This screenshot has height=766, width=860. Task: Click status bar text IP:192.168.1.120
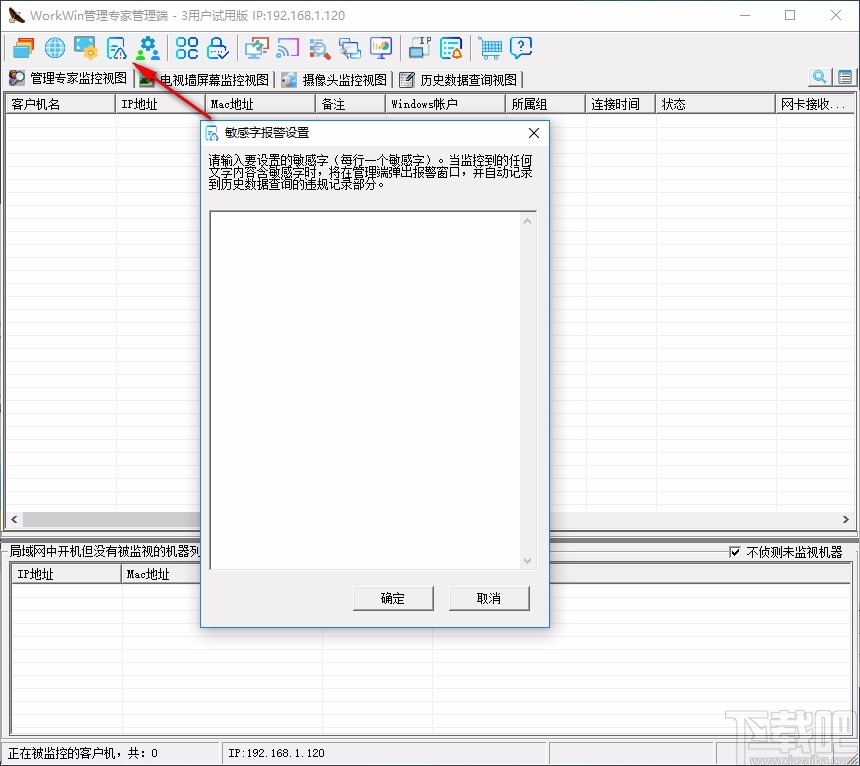276,753
